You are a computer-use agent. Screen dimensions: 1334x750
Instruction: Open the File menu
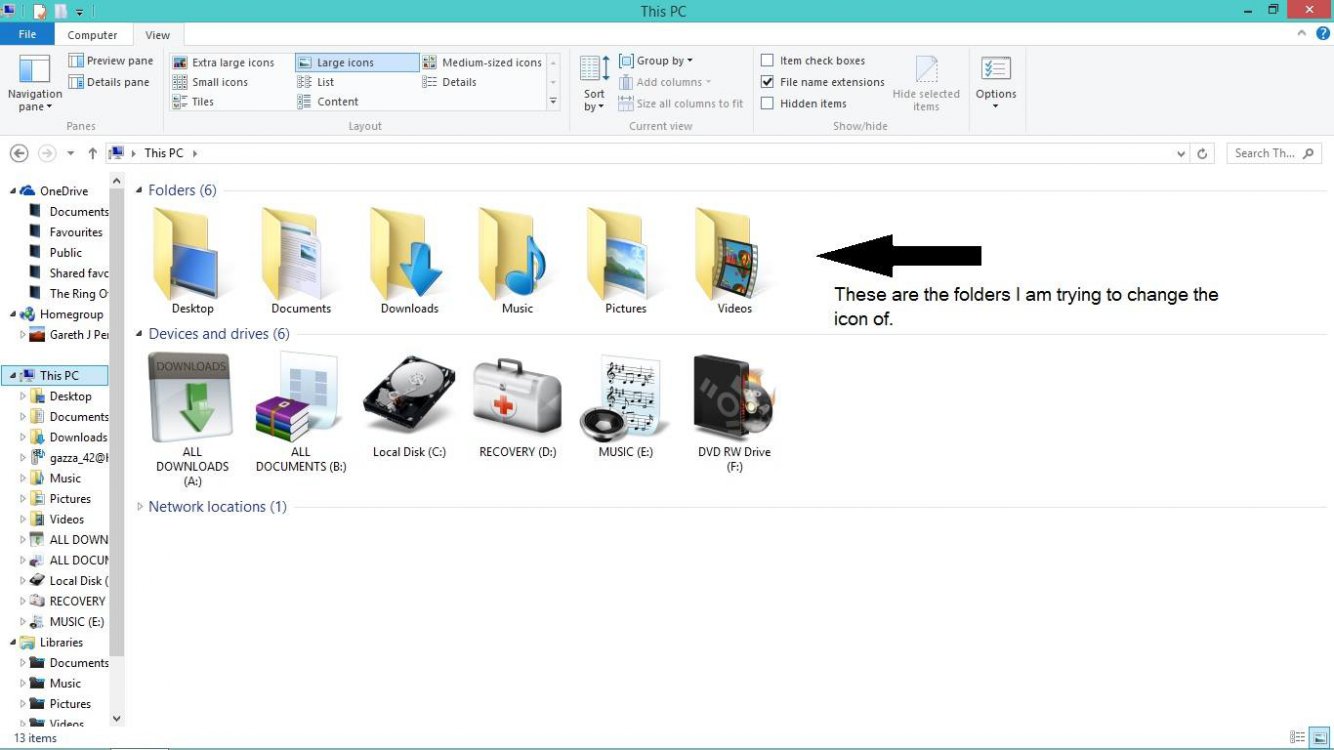tap(27, 34)
